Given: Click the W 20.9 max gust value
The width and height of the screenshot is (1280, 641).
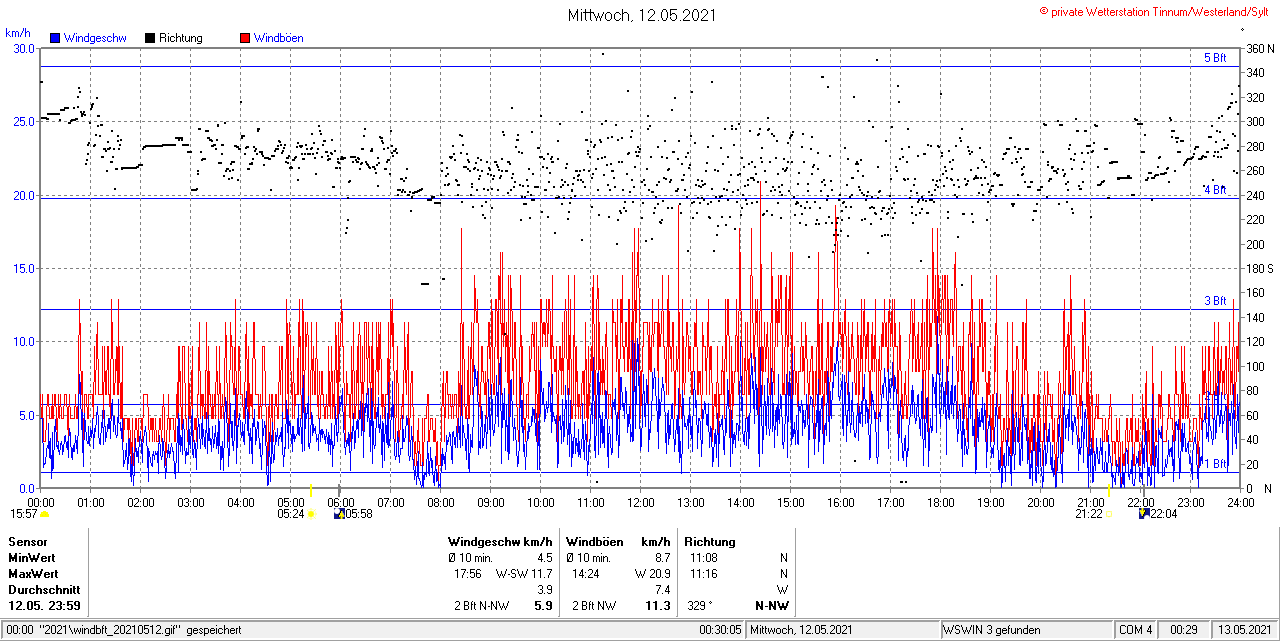Looking at the screenshot, I should [x=652, y=574].
